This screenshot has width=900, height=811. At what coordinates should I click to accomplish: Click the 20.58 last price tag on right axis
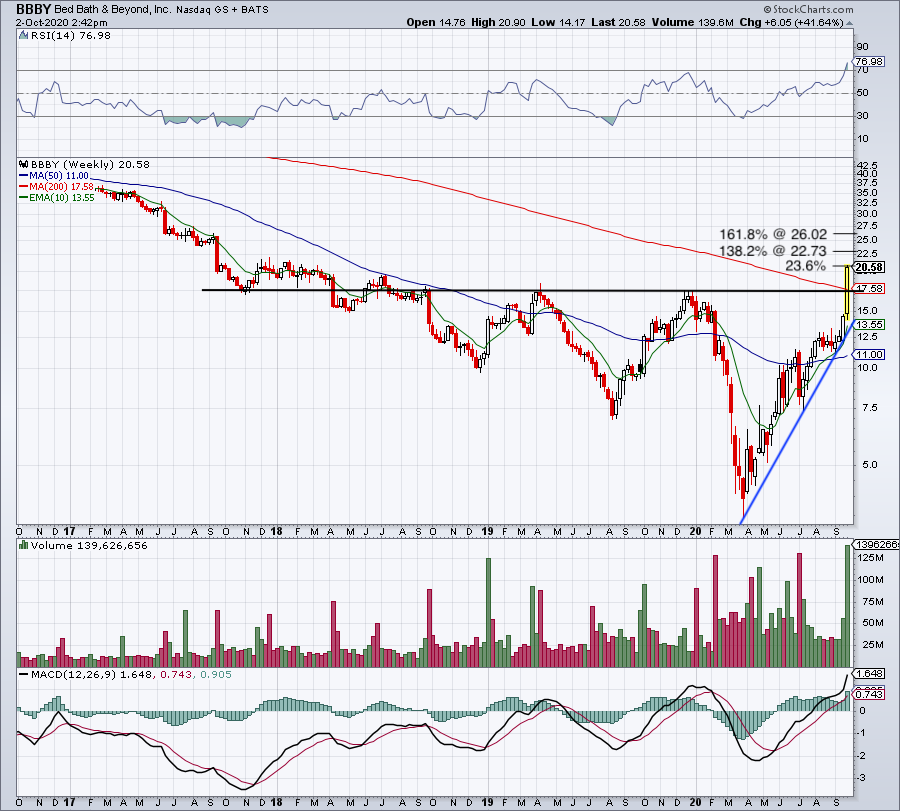(870, 267)
